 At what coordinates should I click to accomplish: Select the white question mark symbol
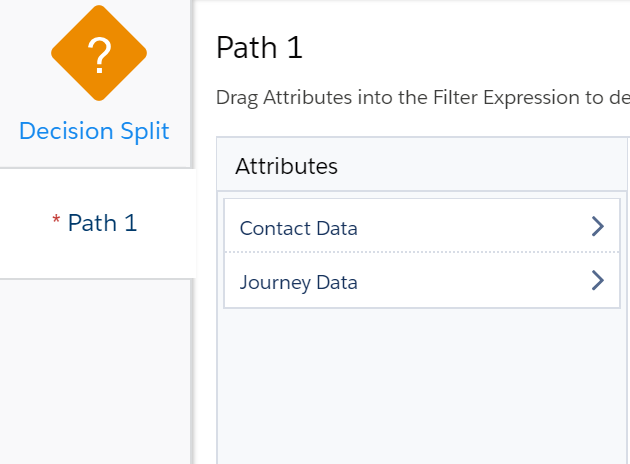(99, 55)
